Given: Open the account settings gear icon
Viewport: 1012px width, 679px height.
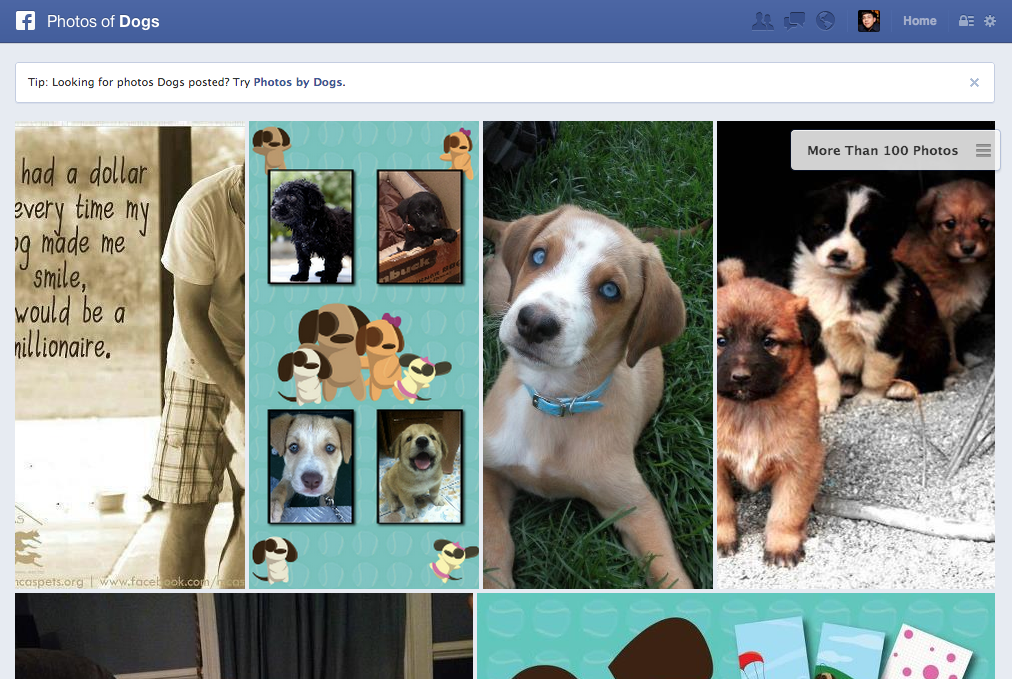Looking at the screenshot, I should tap(990, 21).
